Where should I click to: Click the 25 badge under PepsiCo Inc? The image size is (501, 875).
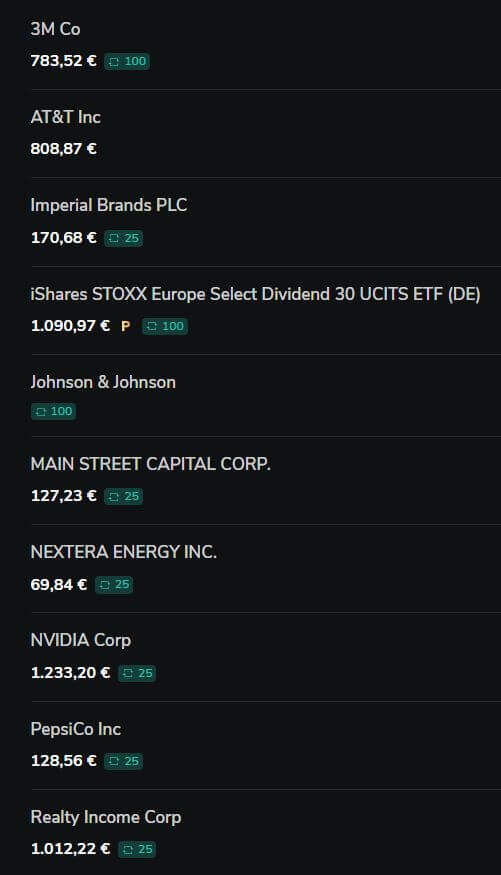click(123, 762)
